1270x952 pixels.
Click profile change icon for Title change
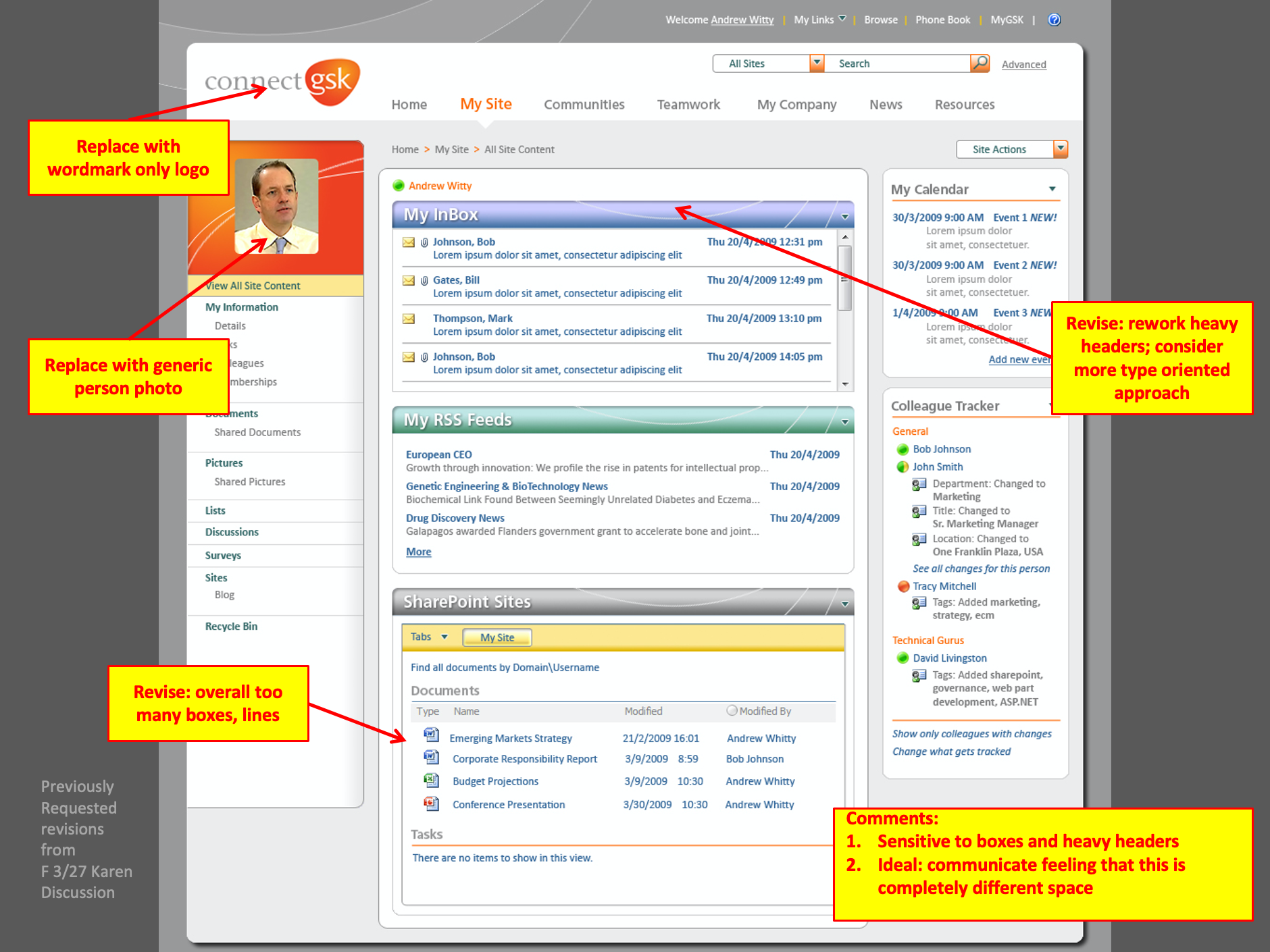[919, 511]
